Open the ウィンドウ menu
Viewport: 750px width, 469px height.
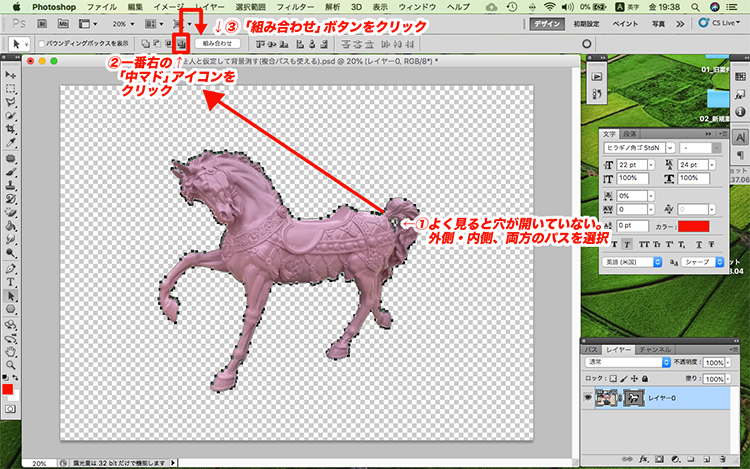[417, 7]
